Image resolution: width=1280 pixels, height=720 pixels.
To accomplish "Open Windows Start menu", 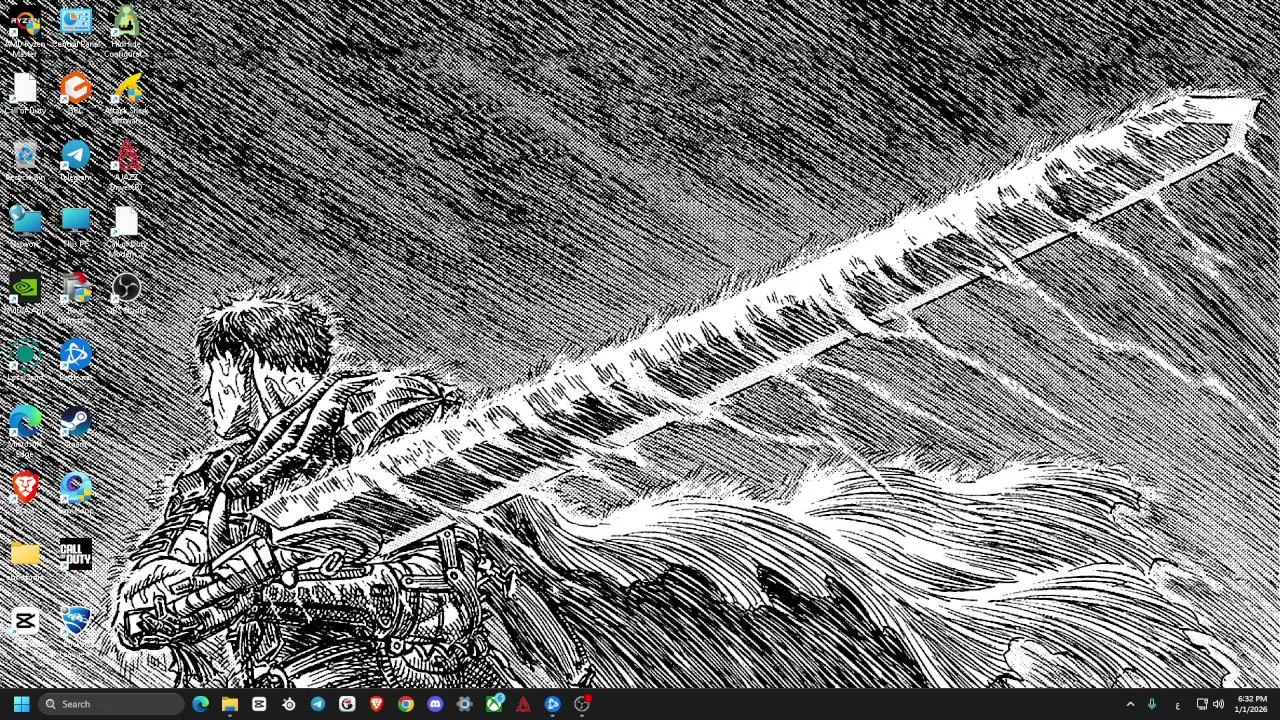I will point(21,704).
